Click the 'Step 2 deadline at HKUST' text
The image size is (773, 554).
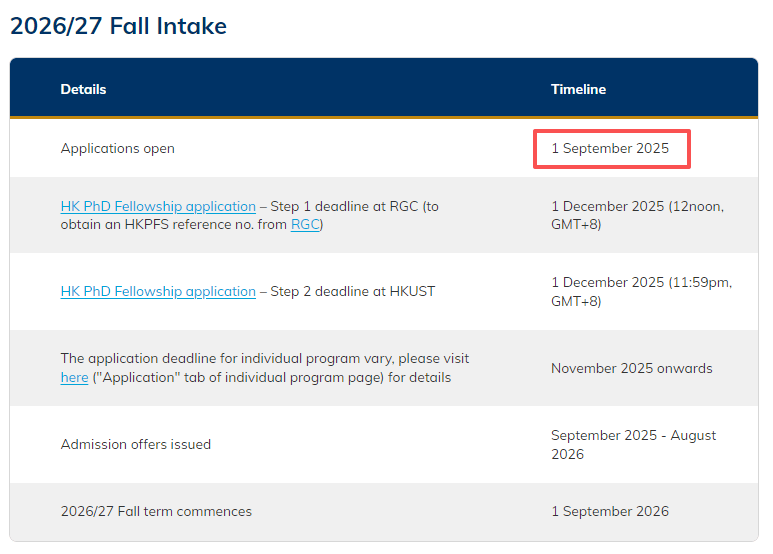(352, 291)
